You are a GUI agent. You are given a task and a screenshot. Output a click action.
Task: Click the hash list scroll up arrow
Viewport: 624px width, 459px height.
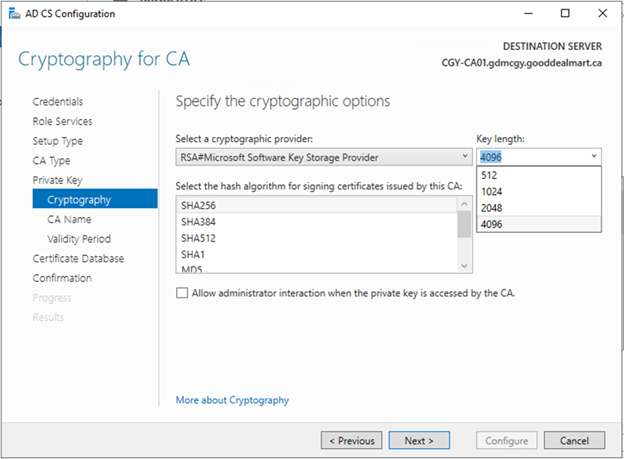click(x=464, y=204)
